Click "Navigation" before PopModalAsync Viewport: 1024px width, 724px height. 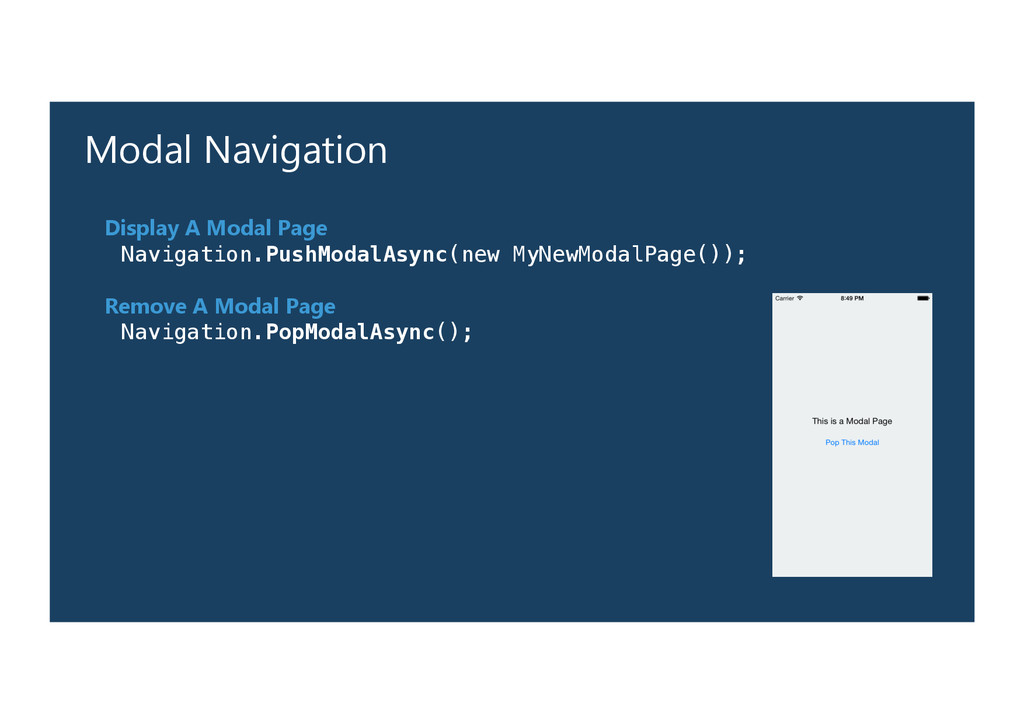pyautogui.click(x=186, y=332)
